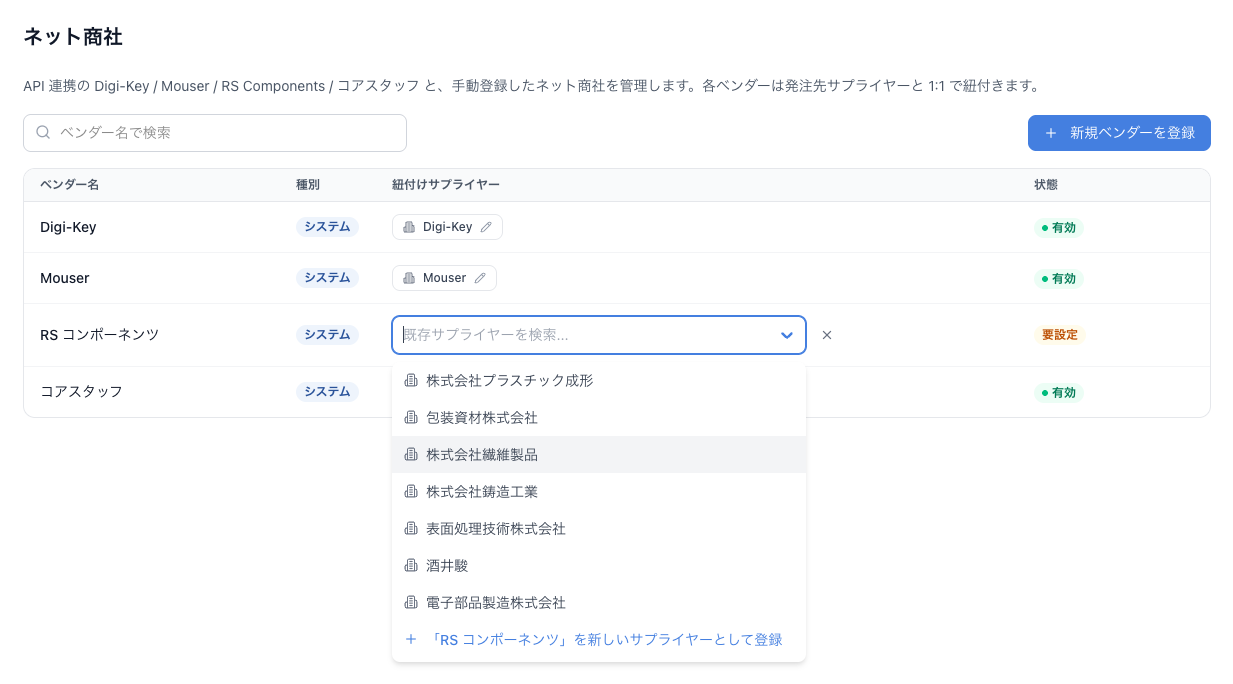Click building icon in Mouser supplier chip
This screenshot has height=684, width=1233.
point(409,278)
